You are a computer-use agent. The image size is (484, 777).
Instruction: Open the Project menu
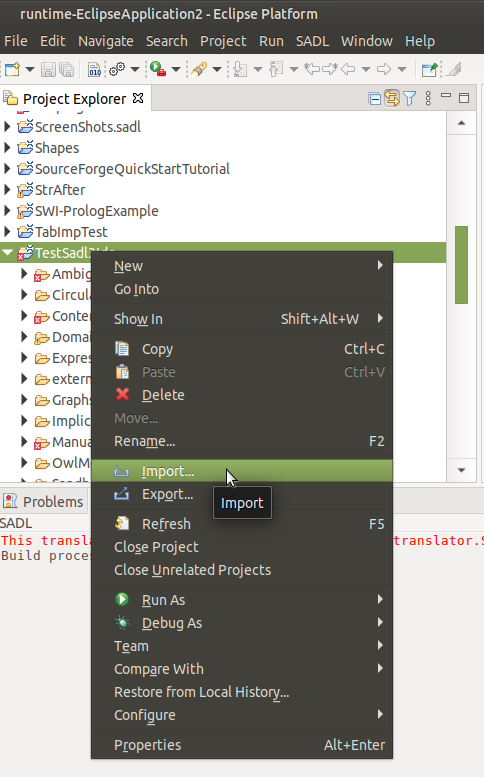click(223, 41)
